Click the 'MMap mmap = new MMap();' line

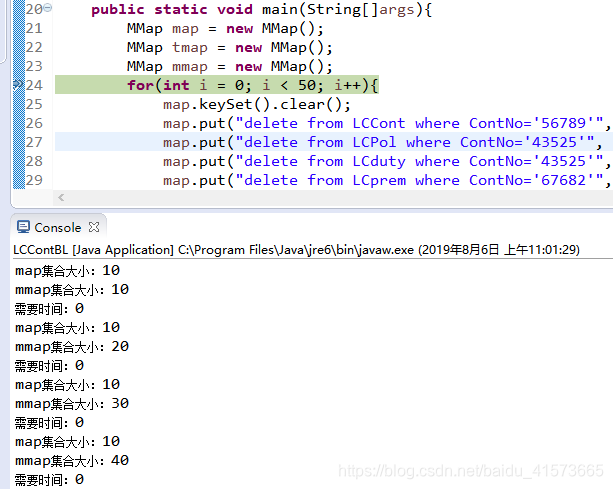230,66
